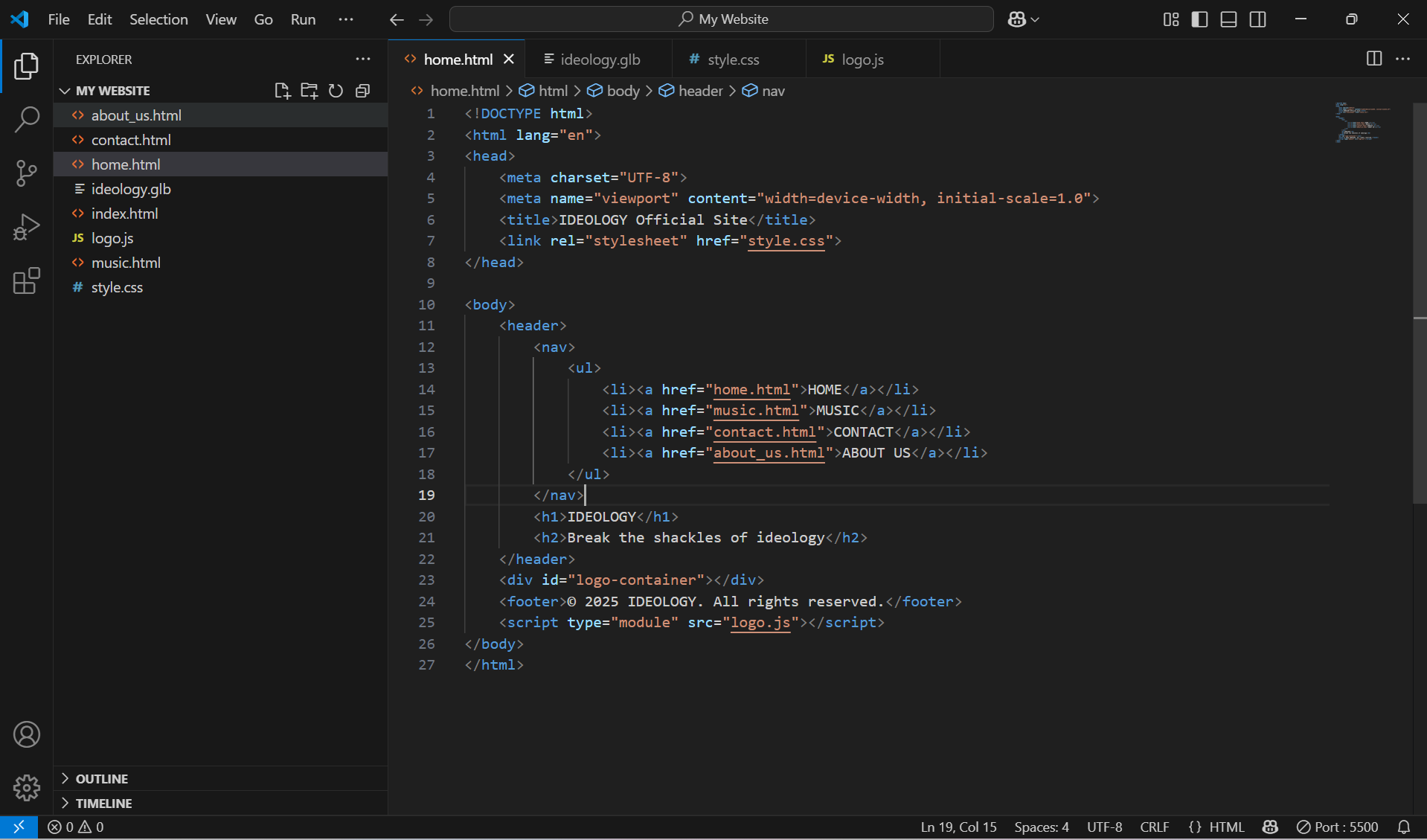1427x840 pixels.
Task: Show more menu bar items via ellipsis
Action: [x=346, y=19]
